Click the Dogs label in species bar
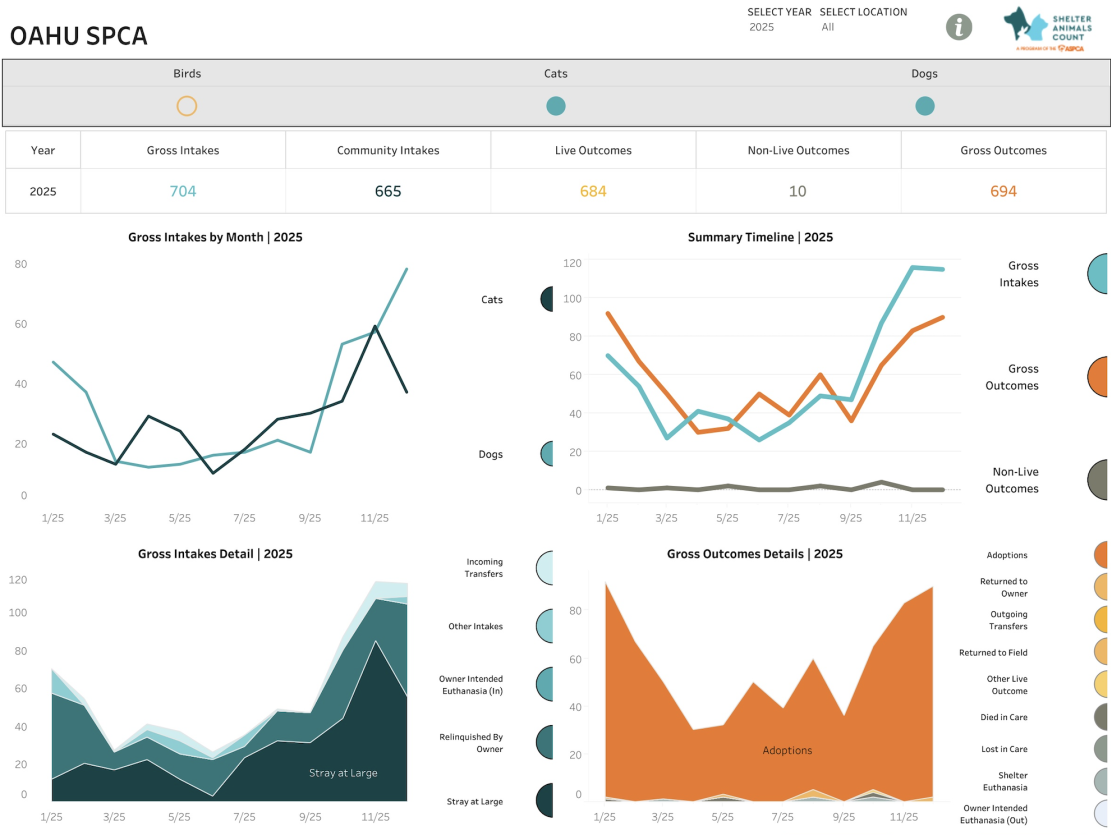 [x=924, y=73]
